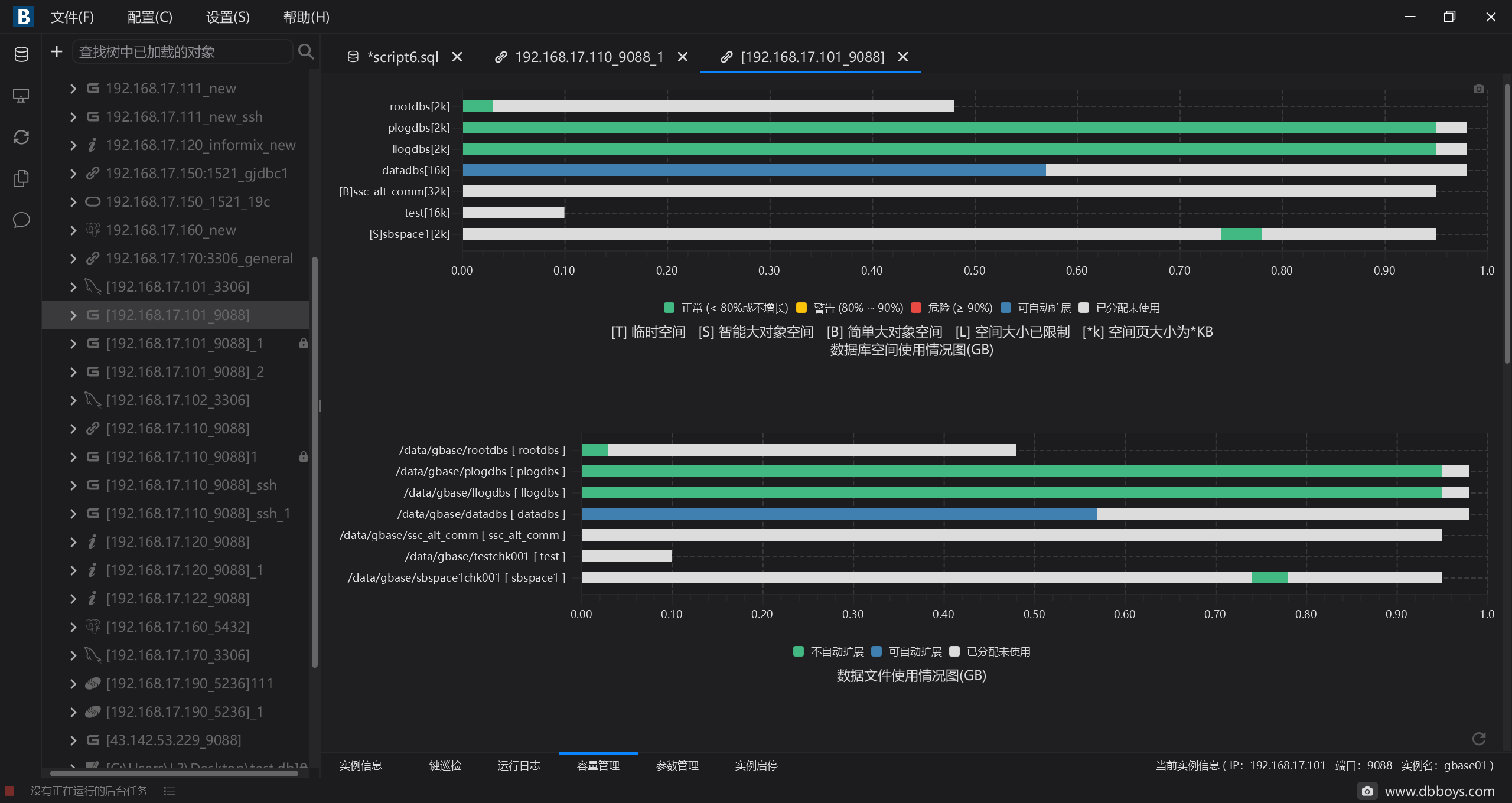The image size is (1512, 803).
Task: Toggle the 已分配未使用 legend in top chart
Action: pos(1119,308)
